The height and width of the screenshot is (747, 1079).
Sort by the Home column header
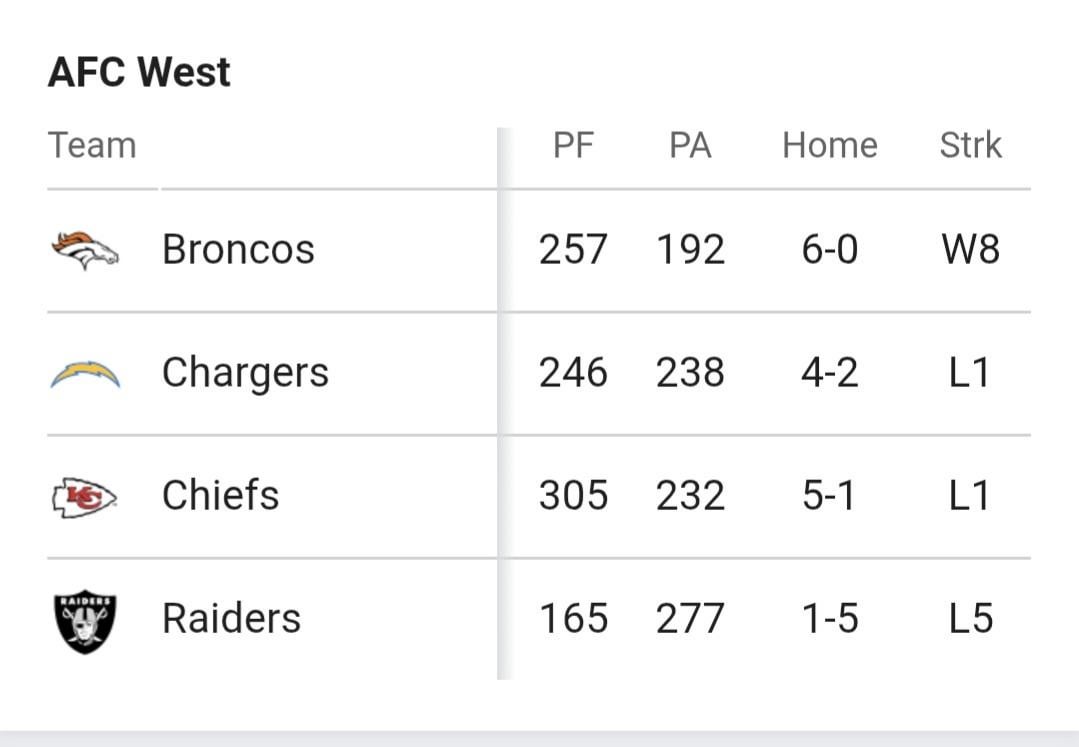[x=829, y=145]
